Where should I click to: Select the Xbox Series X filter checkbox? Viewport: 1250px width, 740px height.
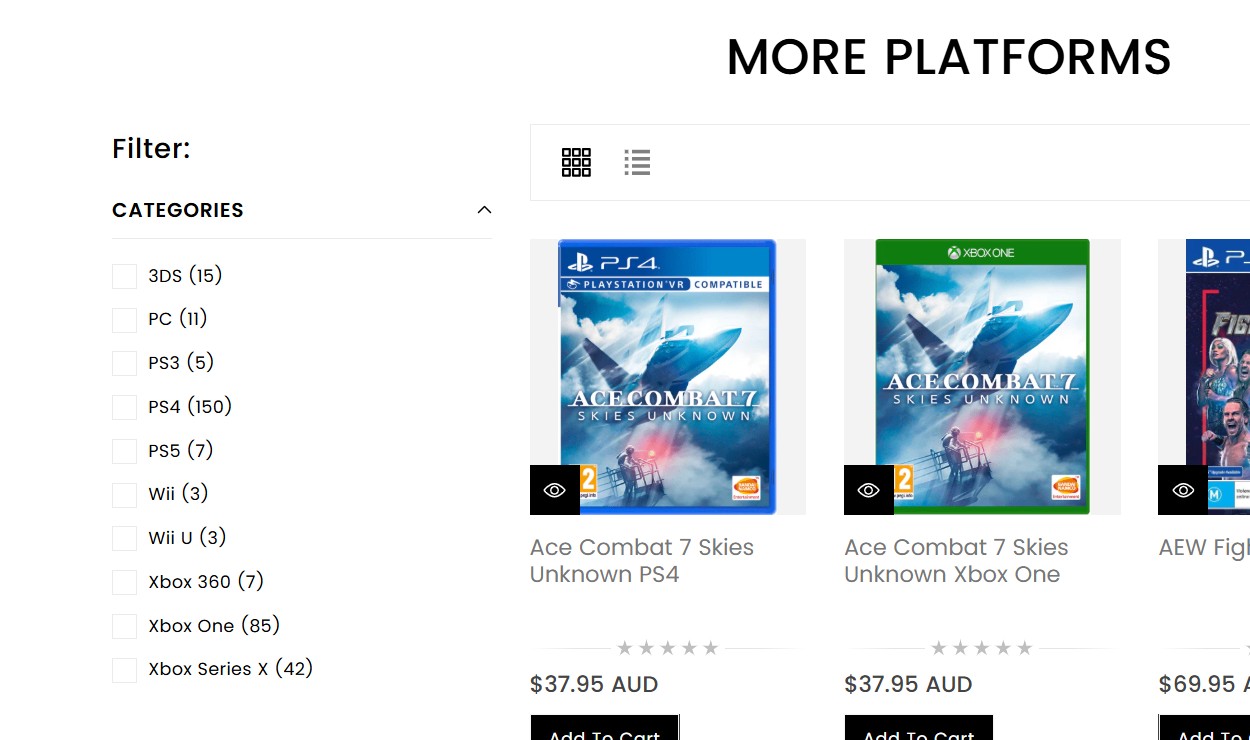coord(124,670)
